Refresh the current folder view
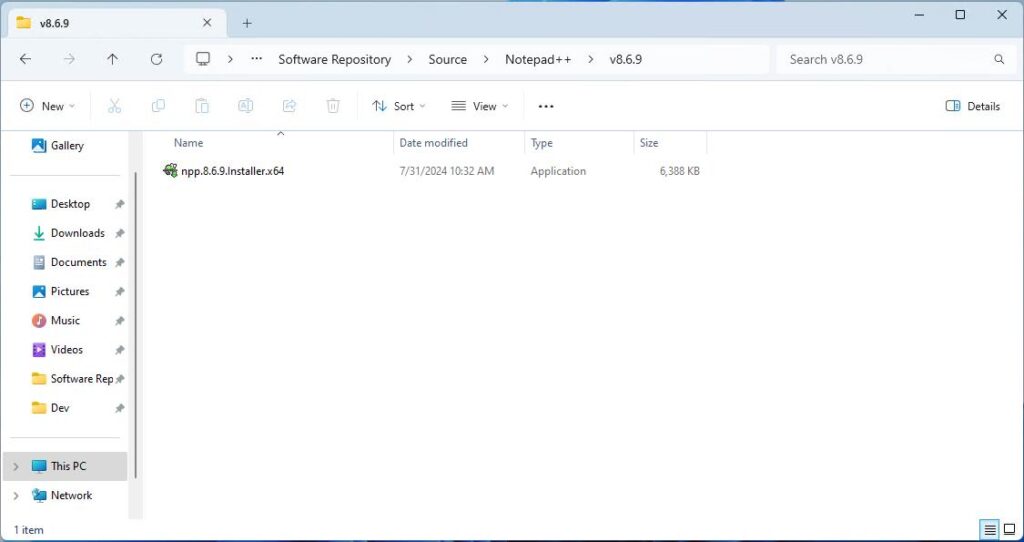The height and width of the screenshot is (542, 1024). click(156, 59)
